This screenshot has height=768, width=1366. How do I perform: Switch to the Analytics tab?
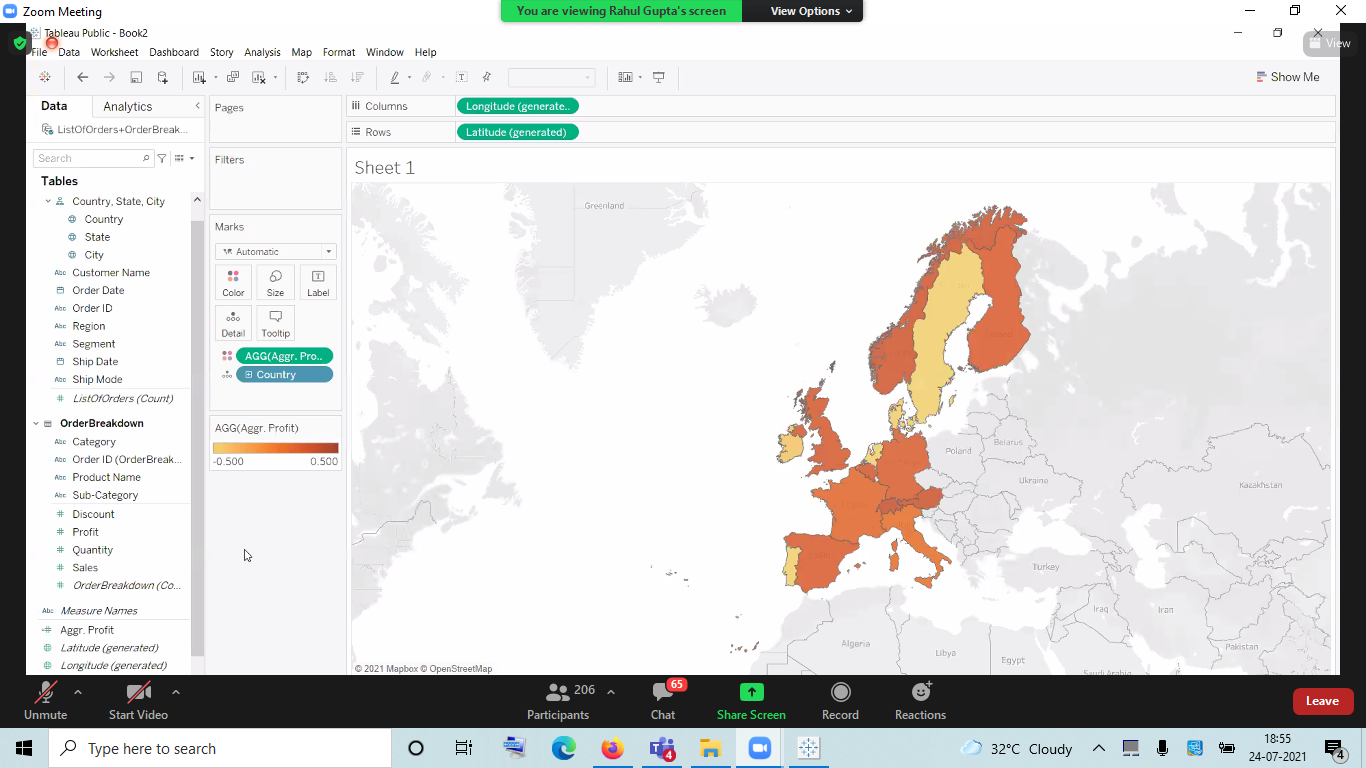coord(127,107)
